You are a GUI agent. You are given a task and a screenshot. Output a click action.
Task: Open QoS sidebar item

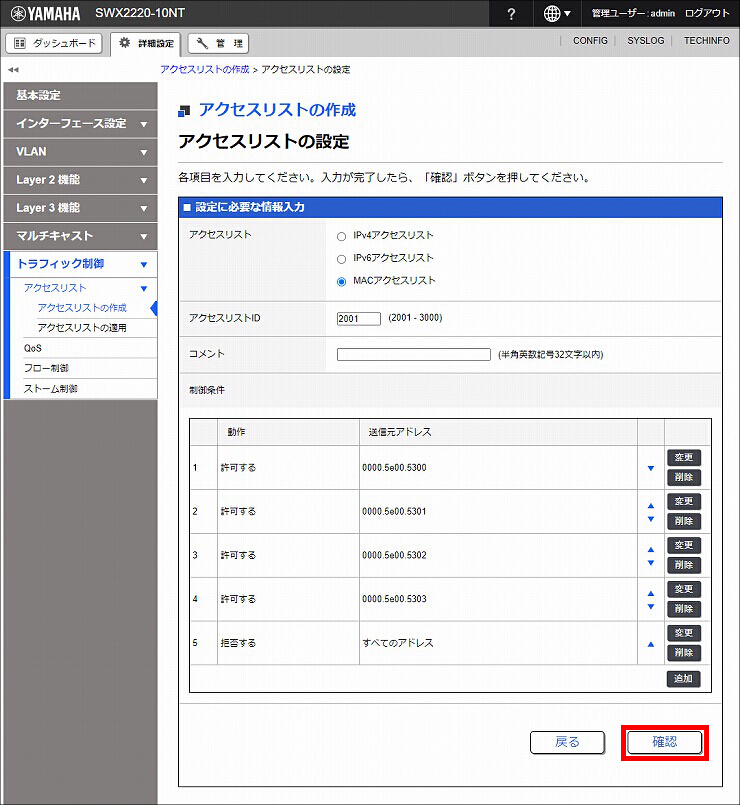tap(33, 348)
